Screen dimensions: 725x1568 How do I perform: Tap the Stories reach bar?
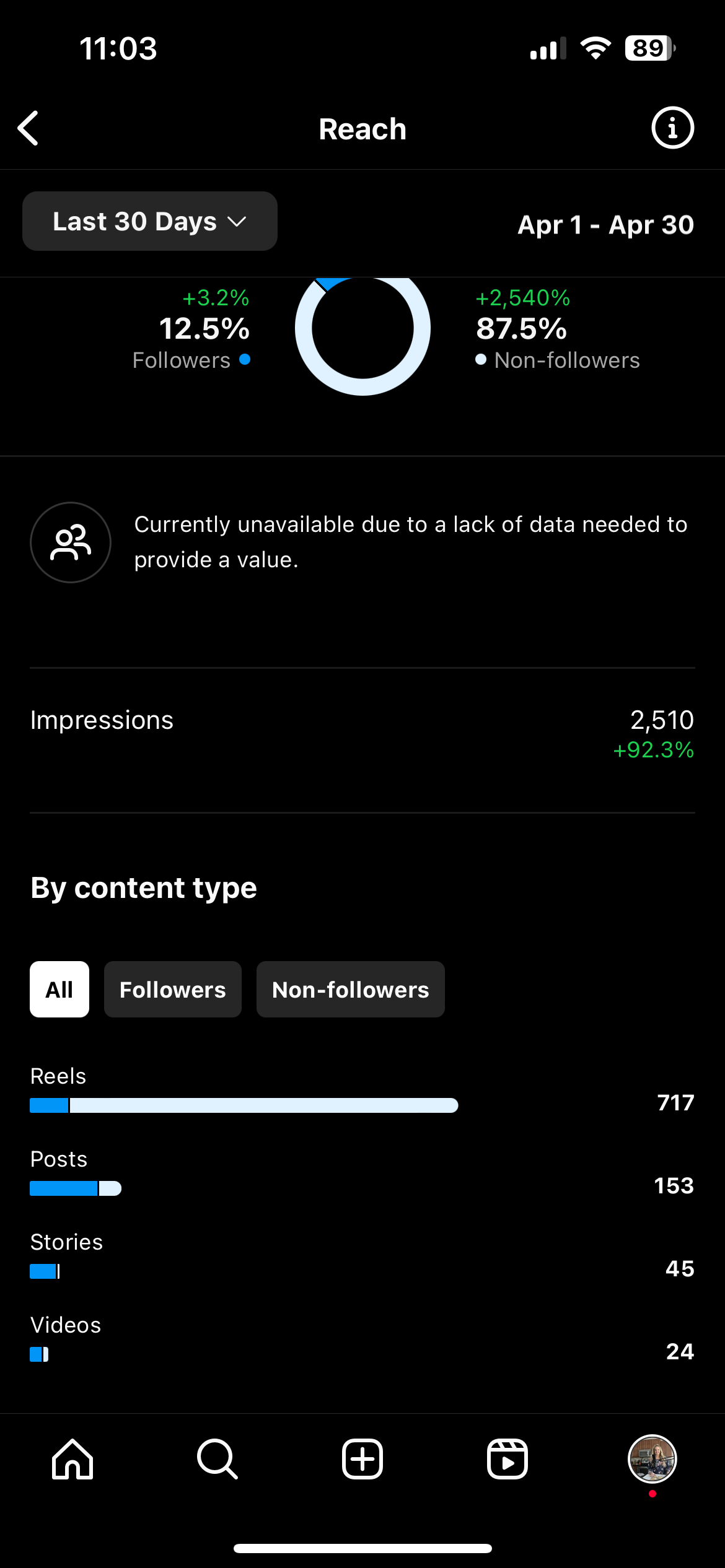(45, 1271)
